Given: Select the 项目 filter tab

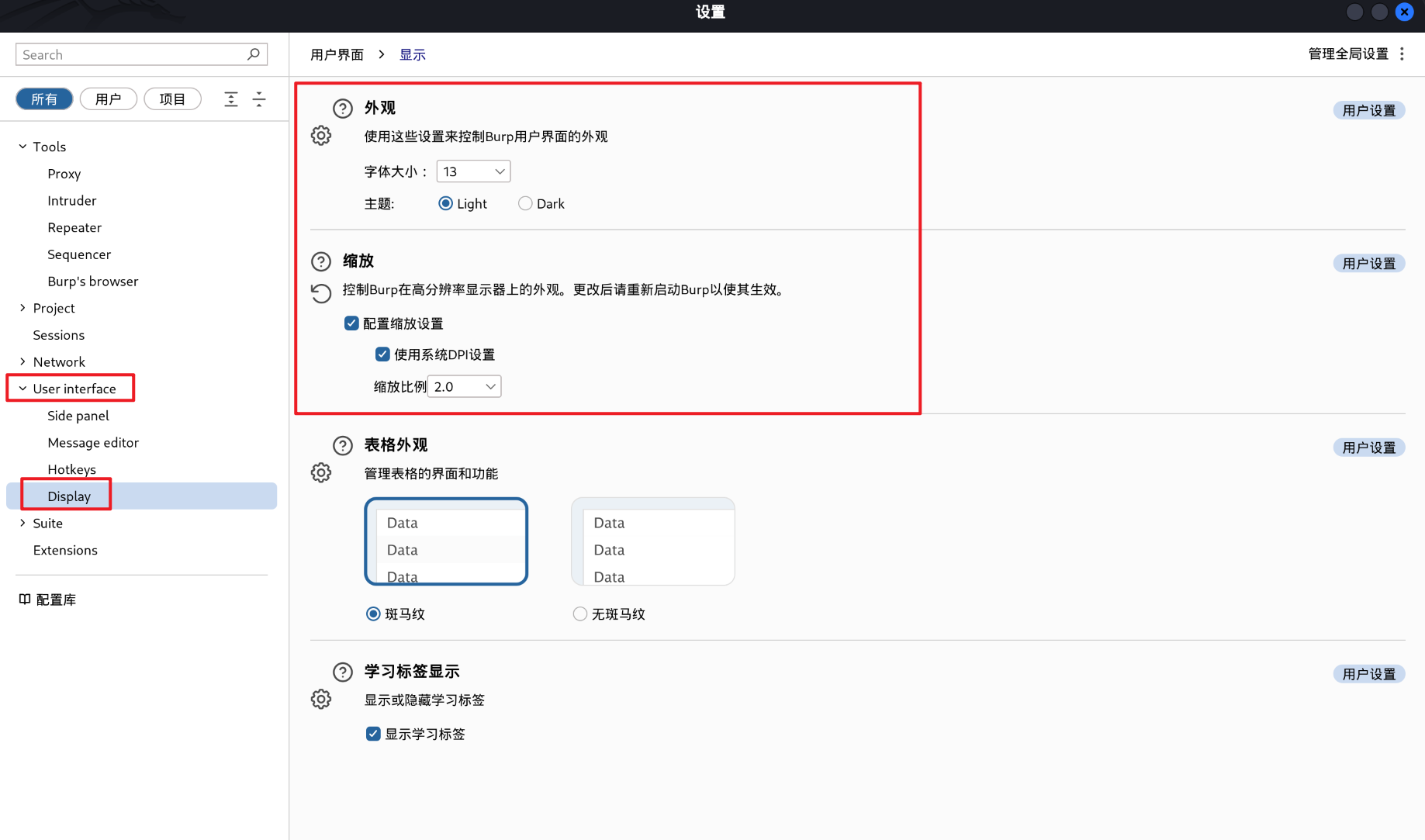Looking at the screenshot, I should coord(172,99).
